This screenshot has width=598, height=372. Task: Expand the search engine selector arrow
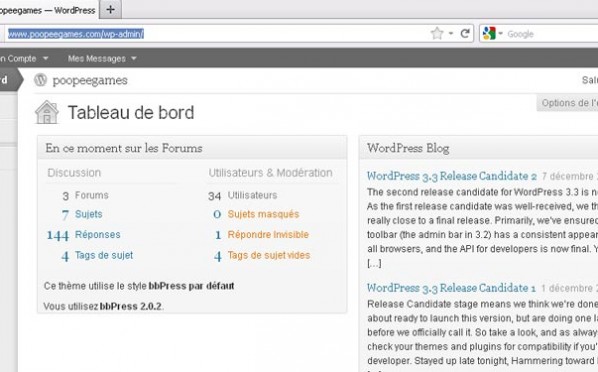tap(500, 34)
